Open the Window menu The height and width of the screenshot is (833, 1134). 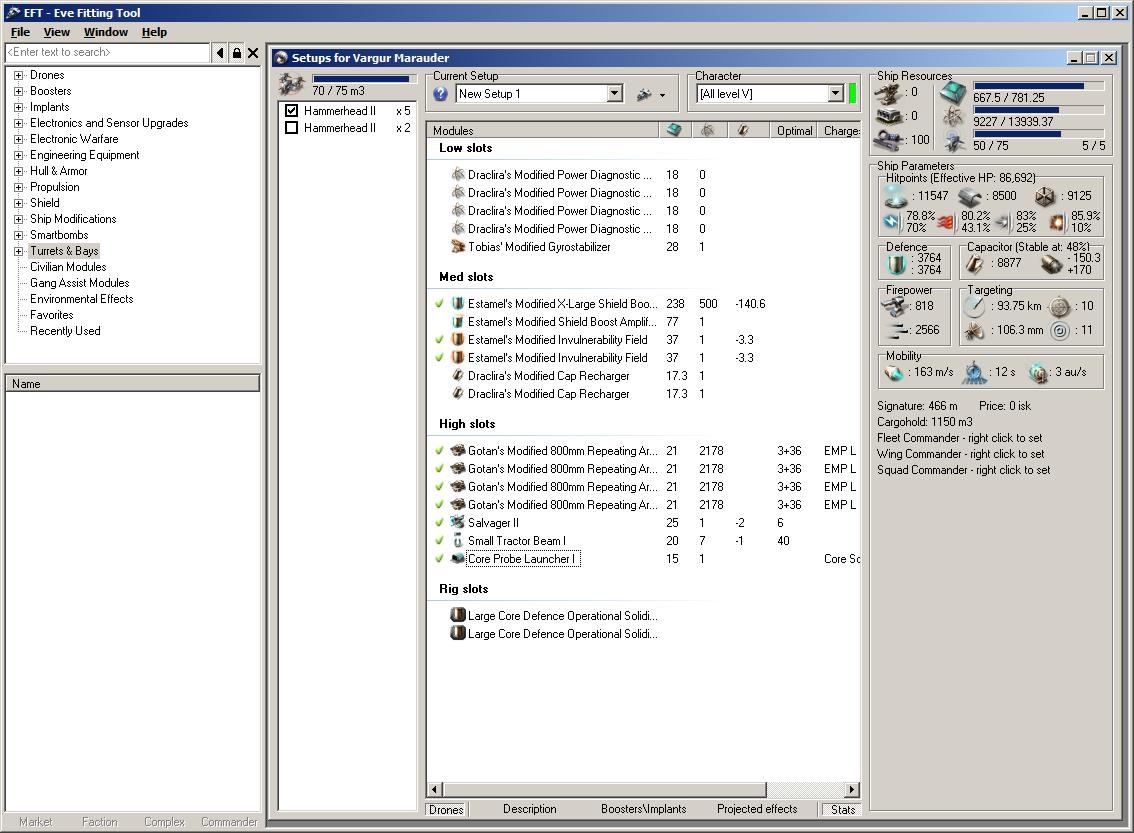click(106, 32)
